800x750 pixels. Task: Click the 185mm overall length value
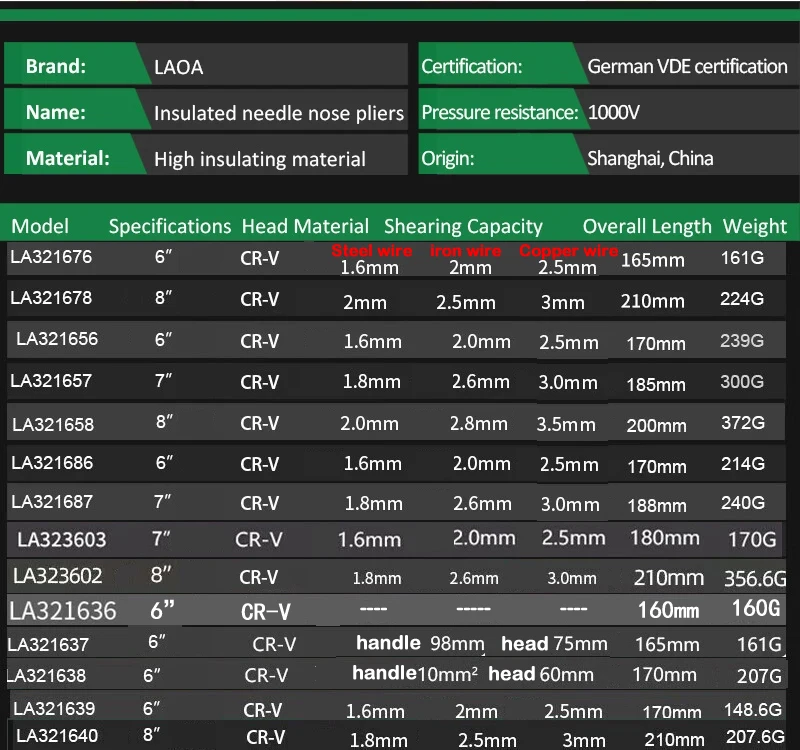pos(656,385)
